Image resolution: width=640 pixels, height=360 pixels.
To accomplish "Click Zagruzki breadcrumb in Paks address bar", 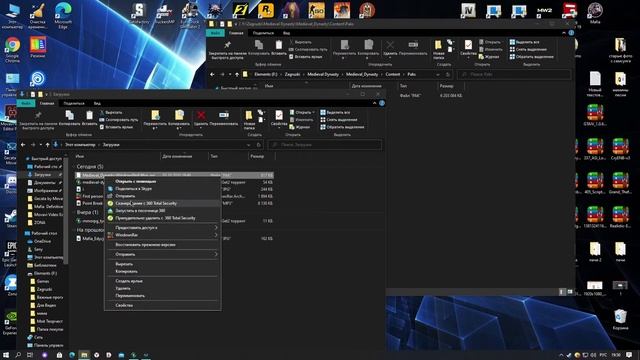I will coord(292,74).
